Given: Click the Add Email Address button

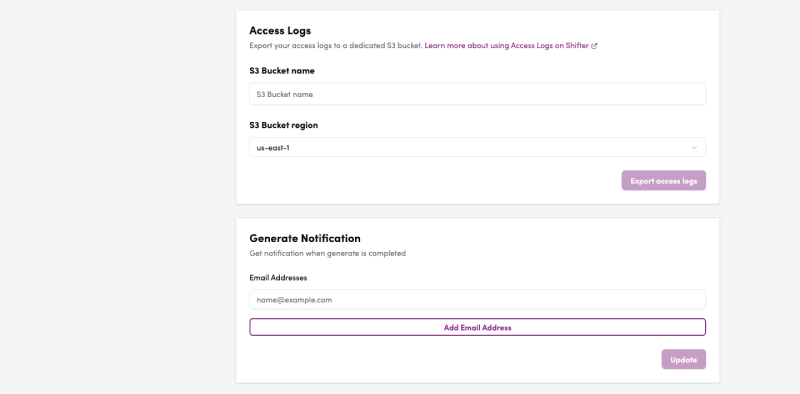Looking at the screenshot, I should click(x=478, y=327).
